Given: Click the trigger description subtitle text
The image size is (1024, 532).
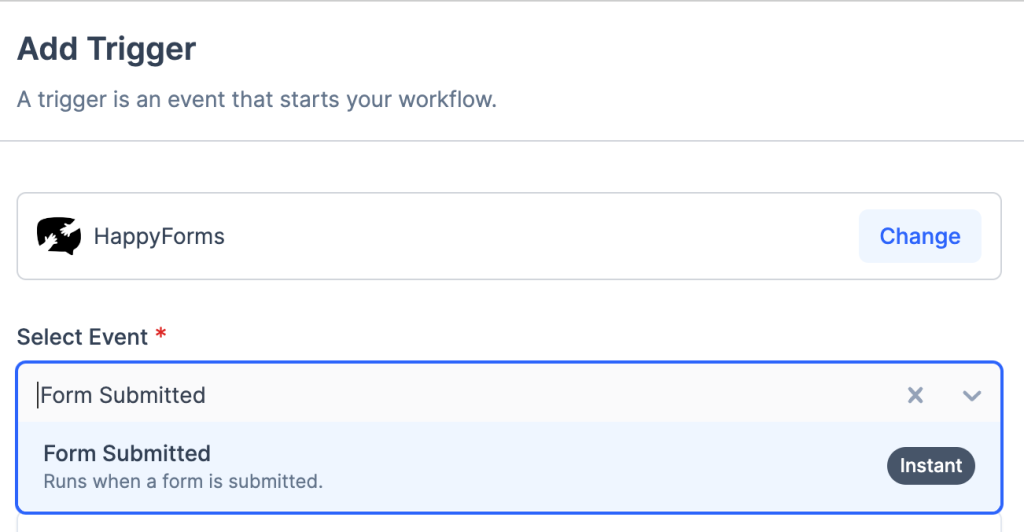Looking at the screenshot, I should pos(257,100).
